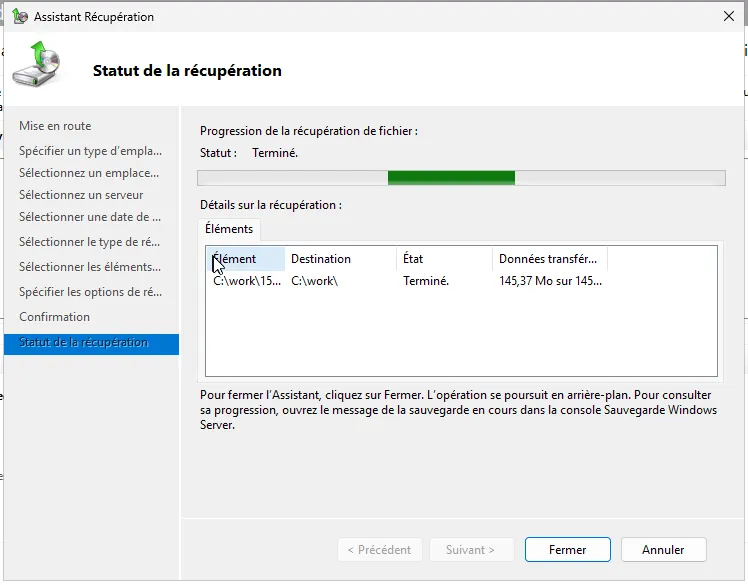The width and height of the screenshot is (748, 585).
Task: Sort by the Destination column header
Action: [x=340, y=259]
